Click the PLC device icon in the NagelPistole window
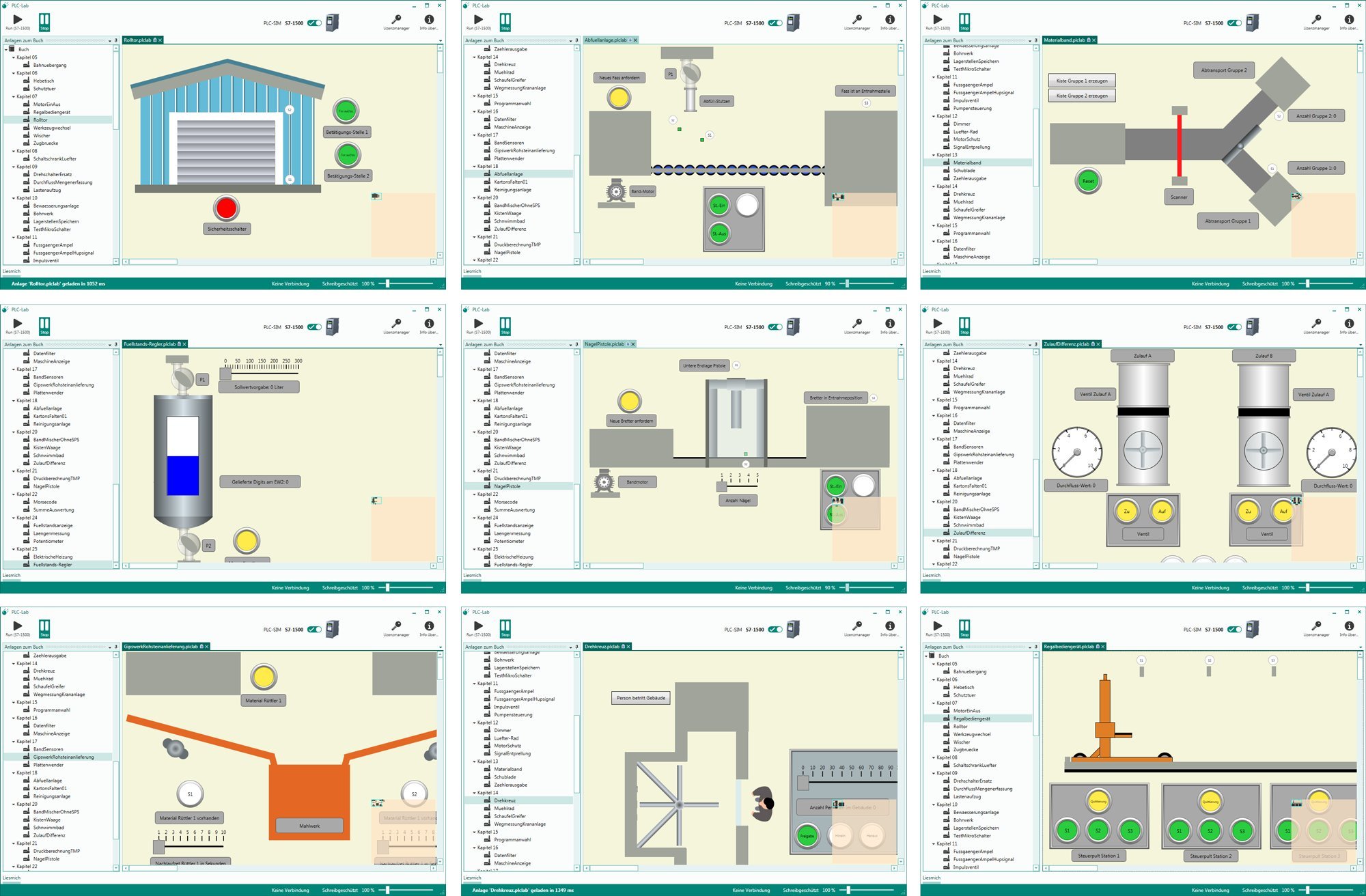Image resolution: width=1366 pixels, height=896 pixels. [x=793, y=326]
